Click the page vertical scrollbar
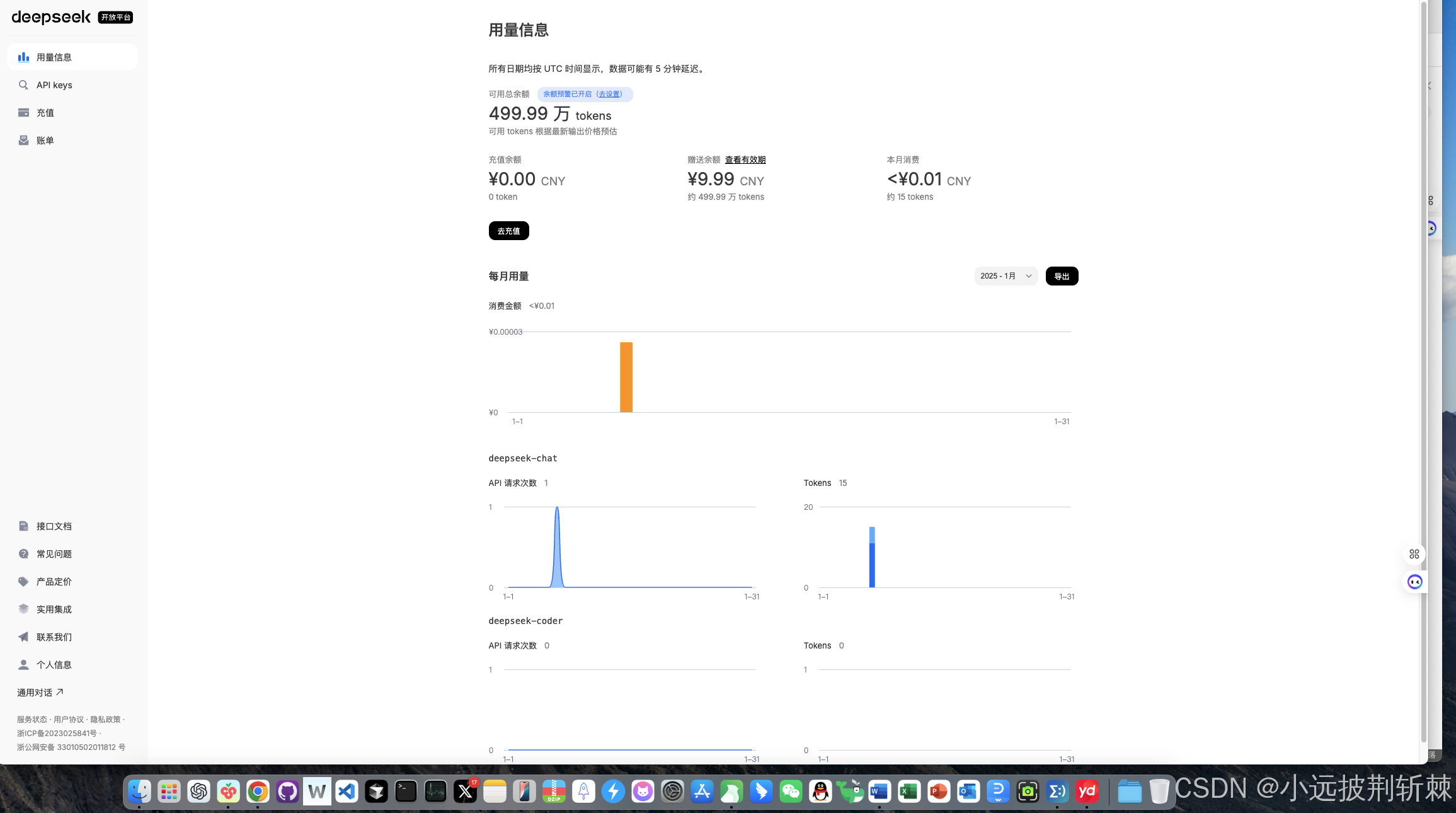 1423,372
